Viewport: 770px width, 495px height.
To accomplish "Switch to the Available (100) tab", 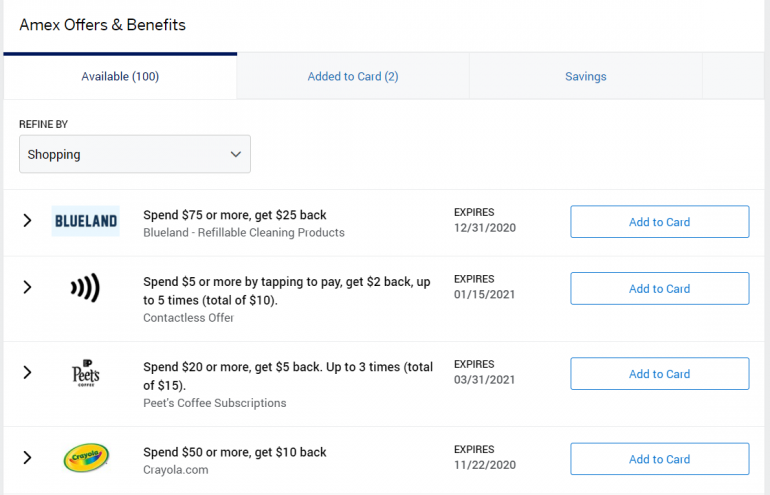I will [120, 76].
